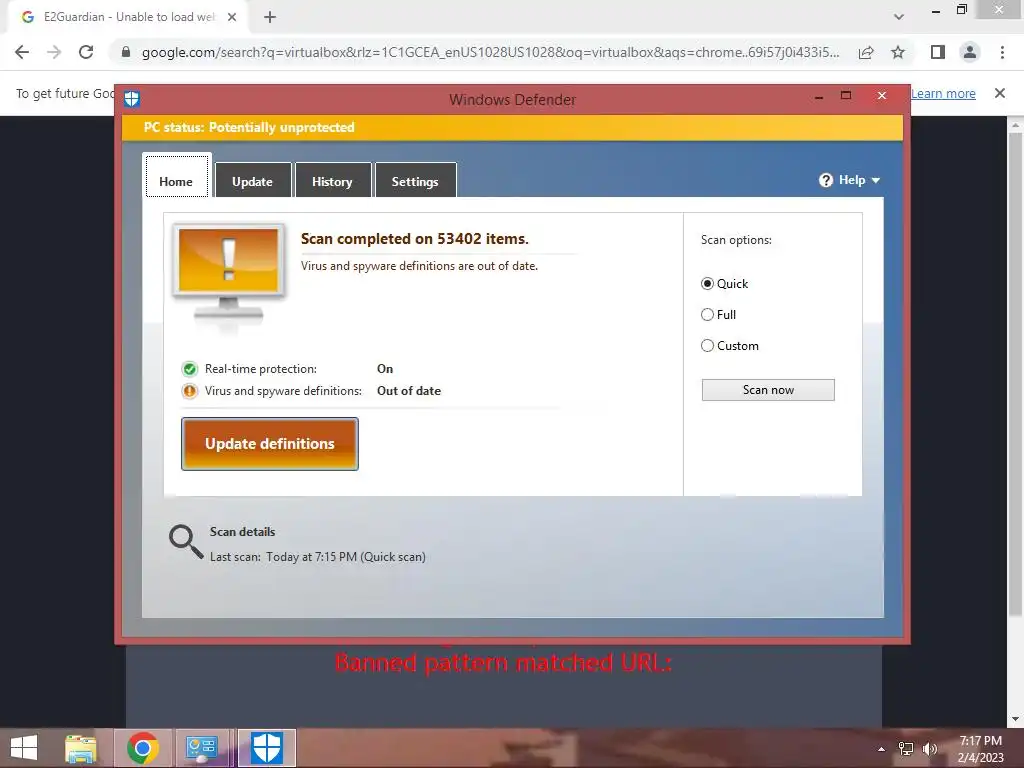Click the tab search chevron in Chrome
This screenshot has height=768, width=1024.
[x=899, y=17]
